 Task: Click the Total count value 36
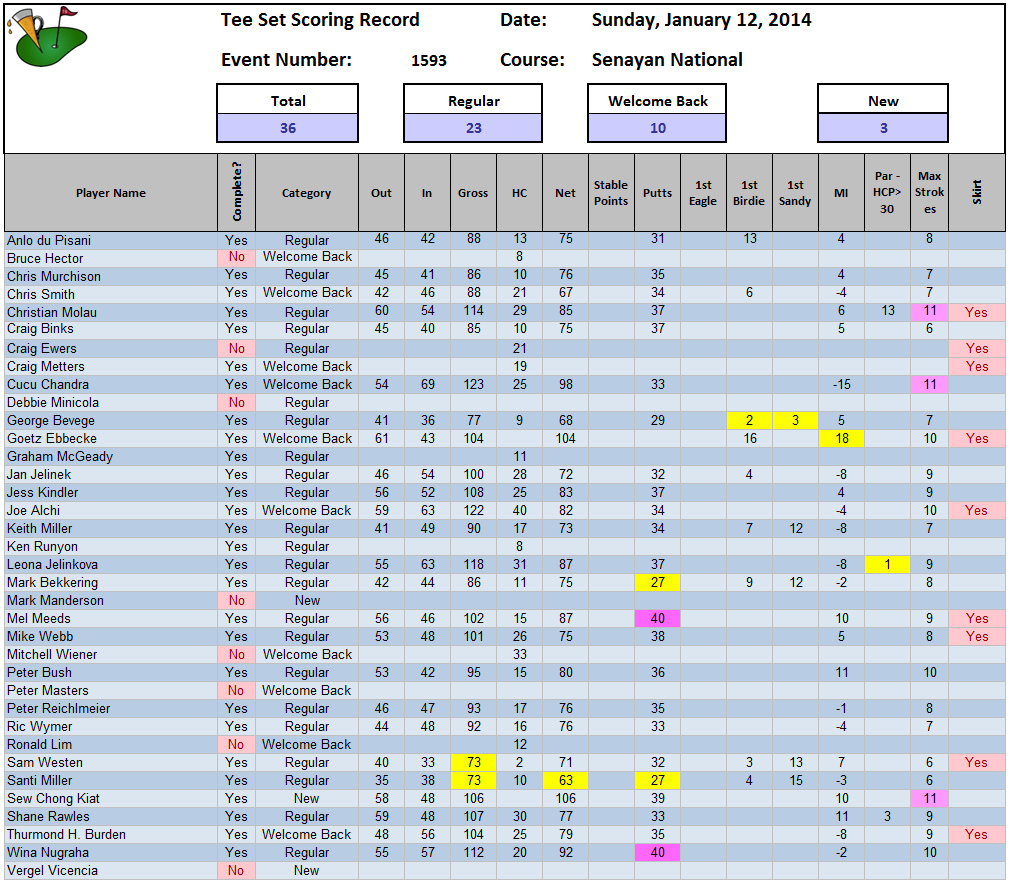(x=287, y=128)
